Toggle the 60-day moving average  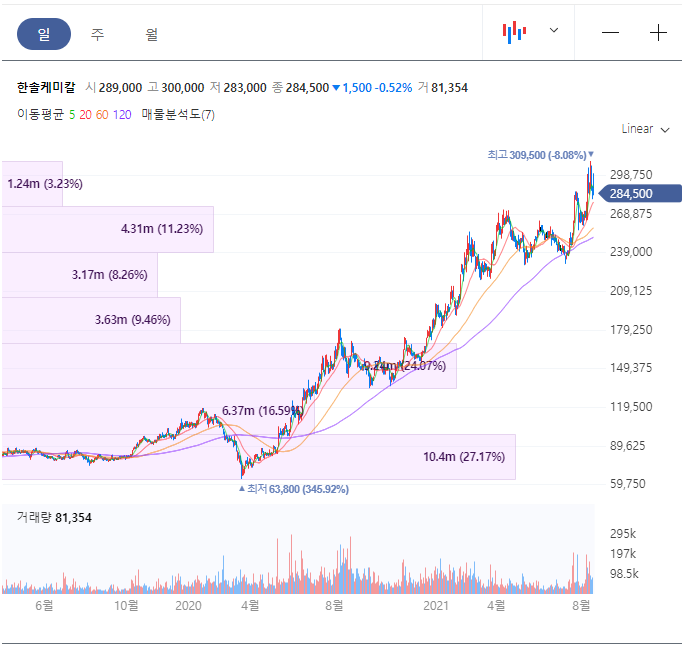pos(102,115)
